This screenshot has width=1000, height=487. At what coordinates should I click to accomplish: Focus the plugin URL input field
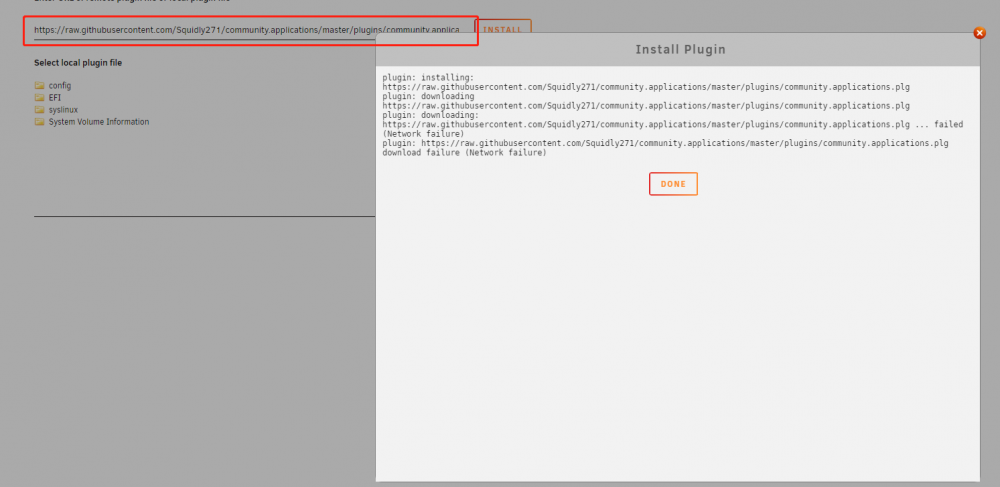coord(247,30)
